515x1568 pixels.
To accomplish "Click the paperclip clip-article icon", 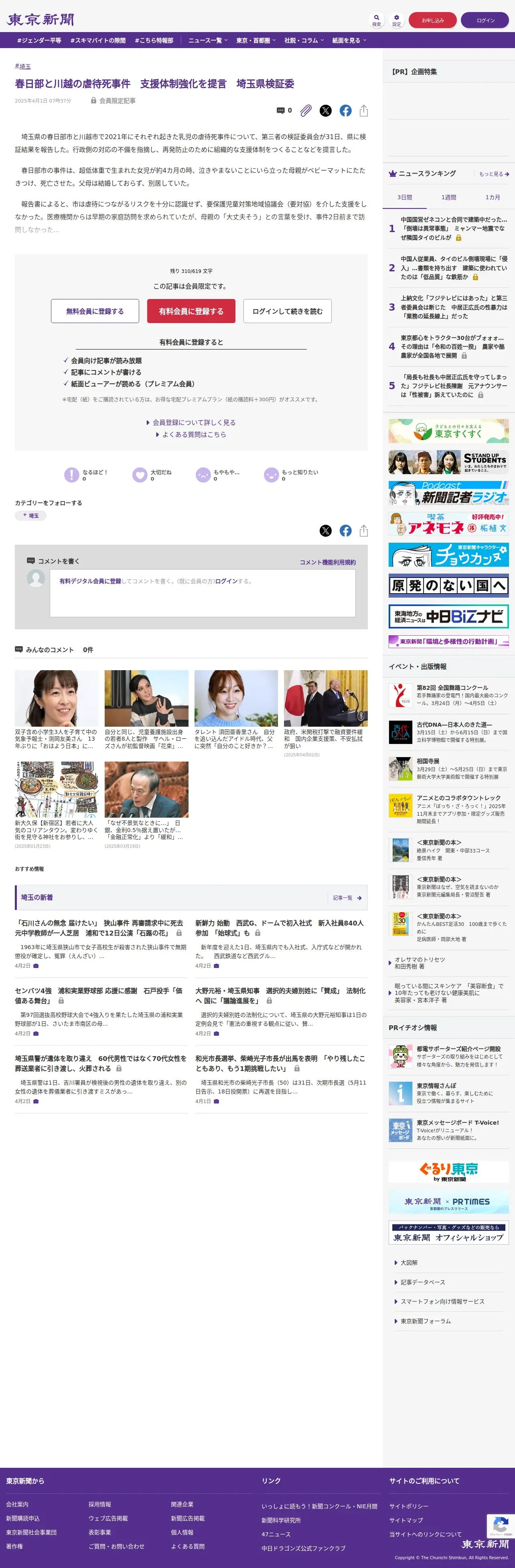I will [306, 111].
